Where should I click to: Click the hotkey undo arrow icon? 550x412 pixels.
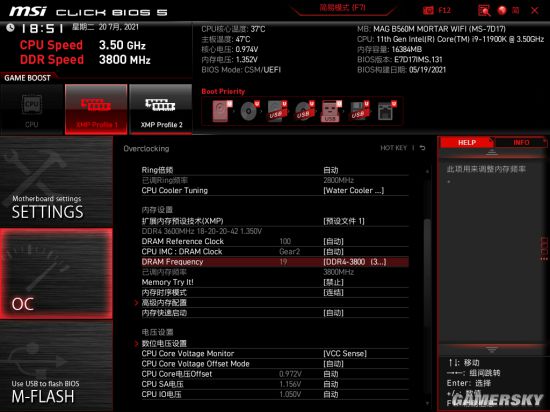point(423,148)
